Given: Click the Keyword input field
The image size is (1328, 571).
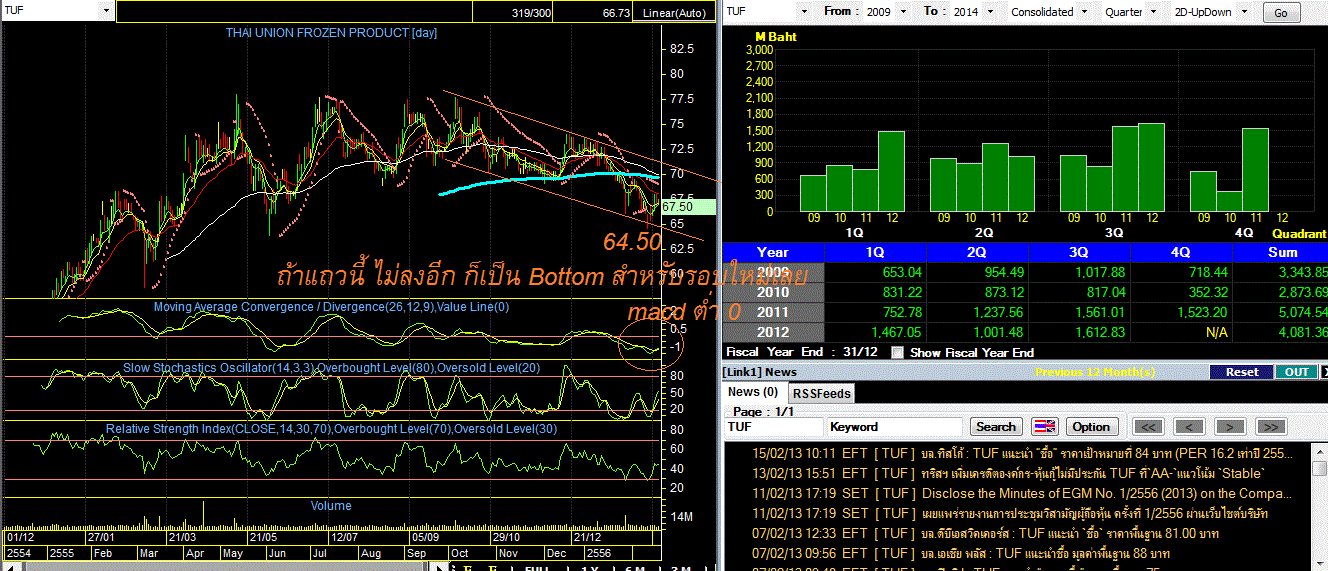Looking at the screenshot, I should (894, 427).
